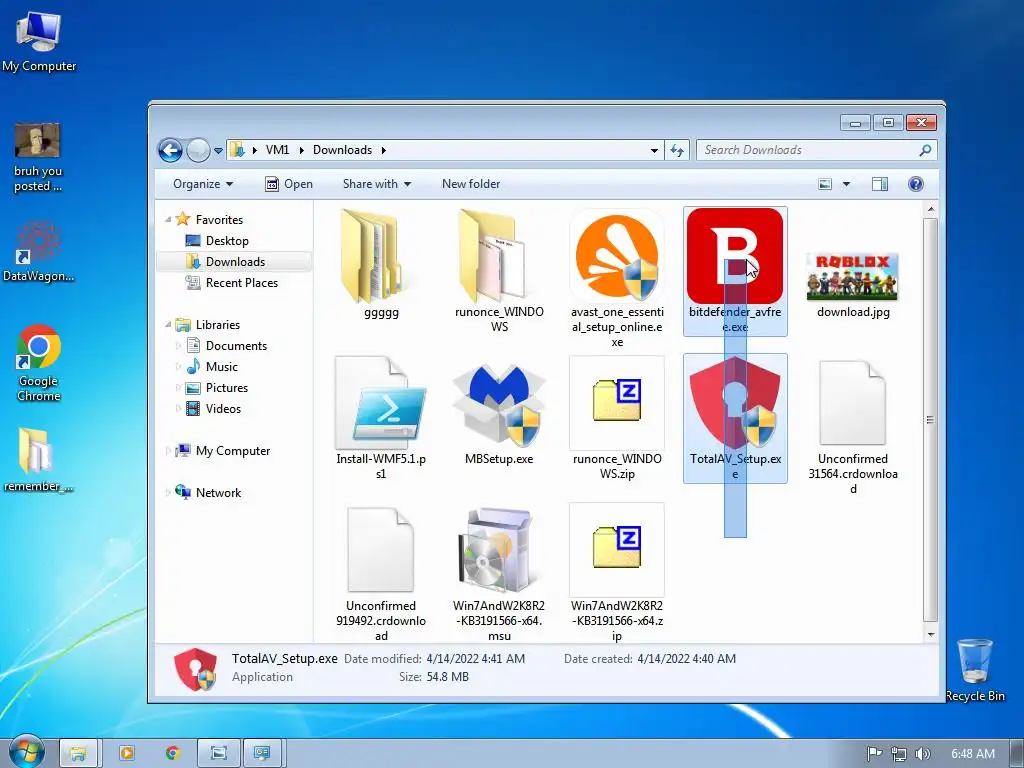Collapse the Libraries tree node

point(168,325)
